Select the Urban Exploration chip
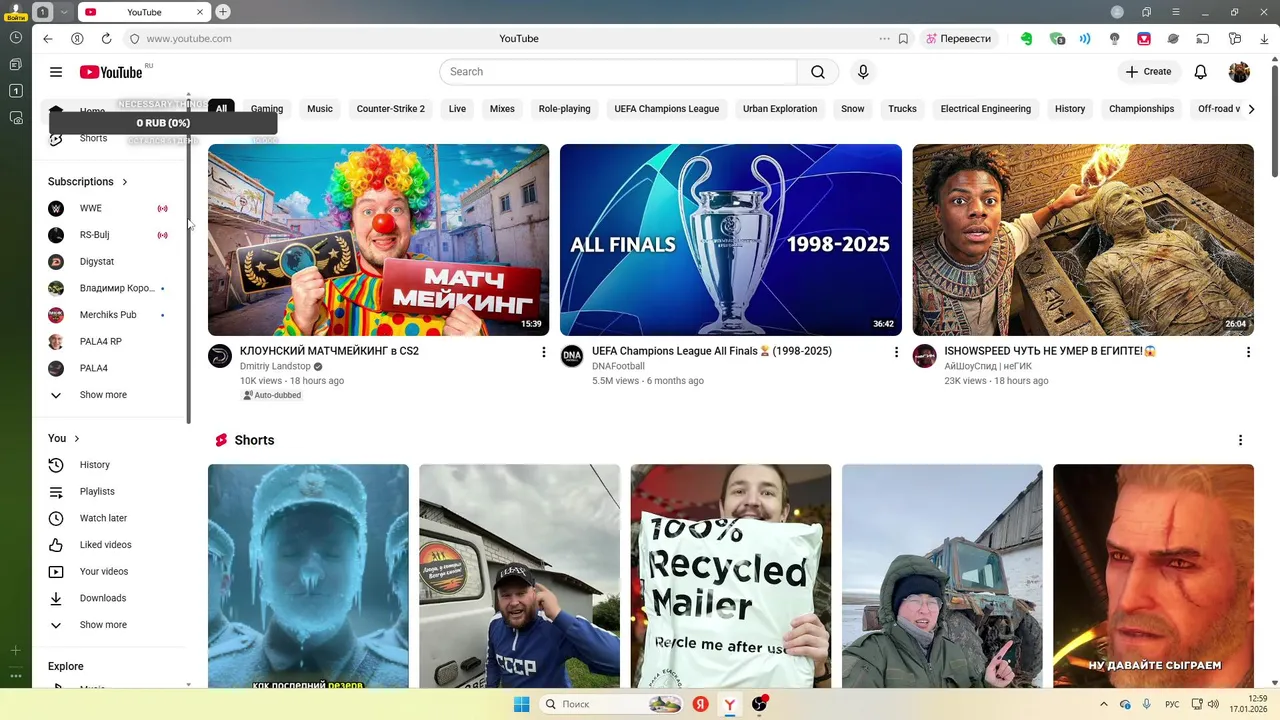Viewport: 1280px width, 720px height. click(780, 109)
